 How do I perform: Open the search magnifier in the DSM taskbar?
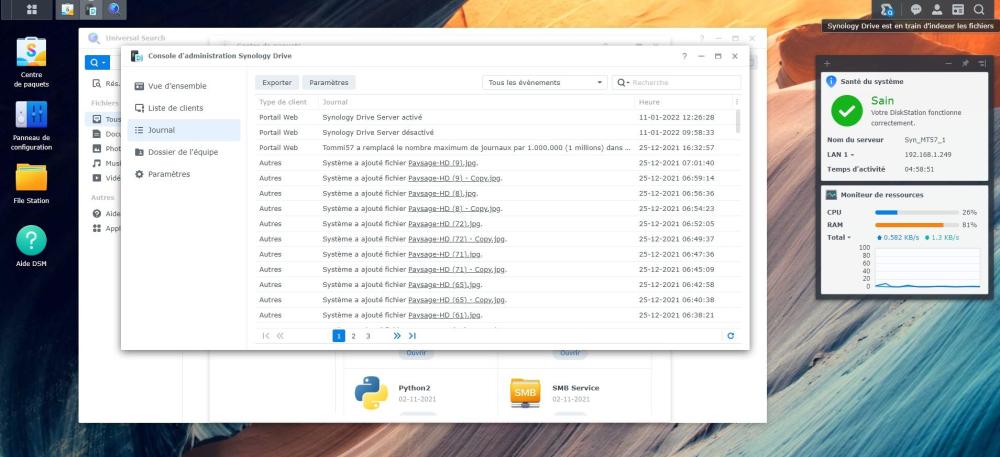[979, 10]
